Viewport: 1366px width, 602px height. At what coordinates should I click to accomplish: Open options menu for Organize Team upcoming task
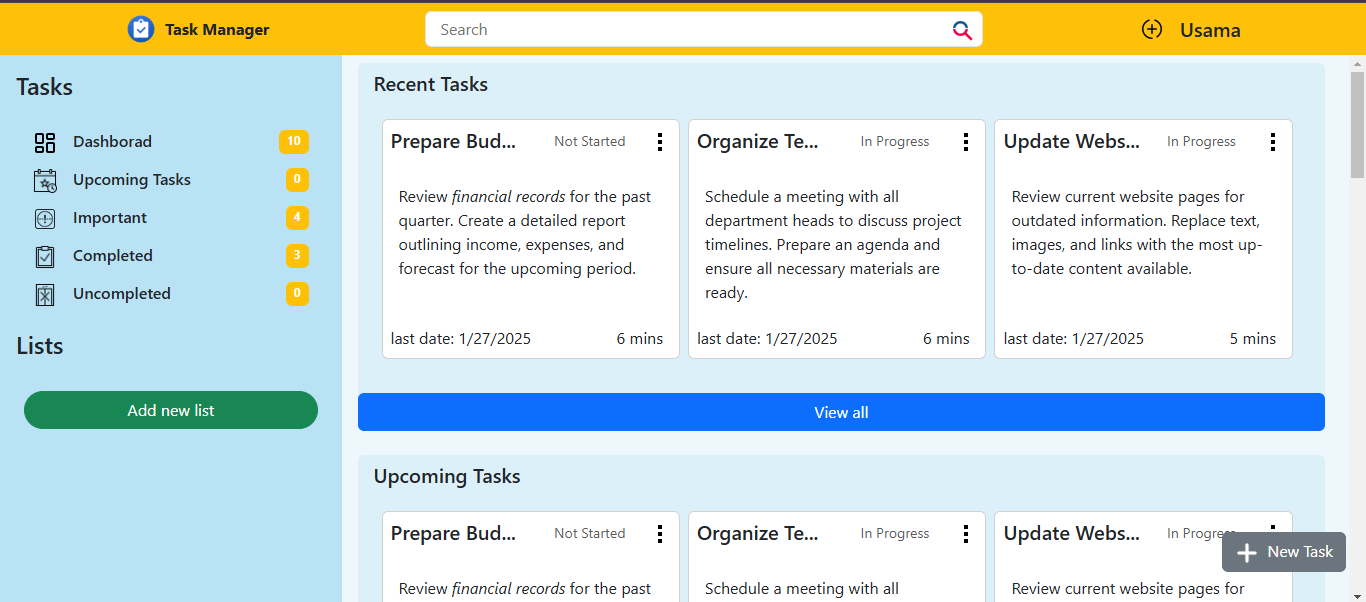(x=965, y=534)
